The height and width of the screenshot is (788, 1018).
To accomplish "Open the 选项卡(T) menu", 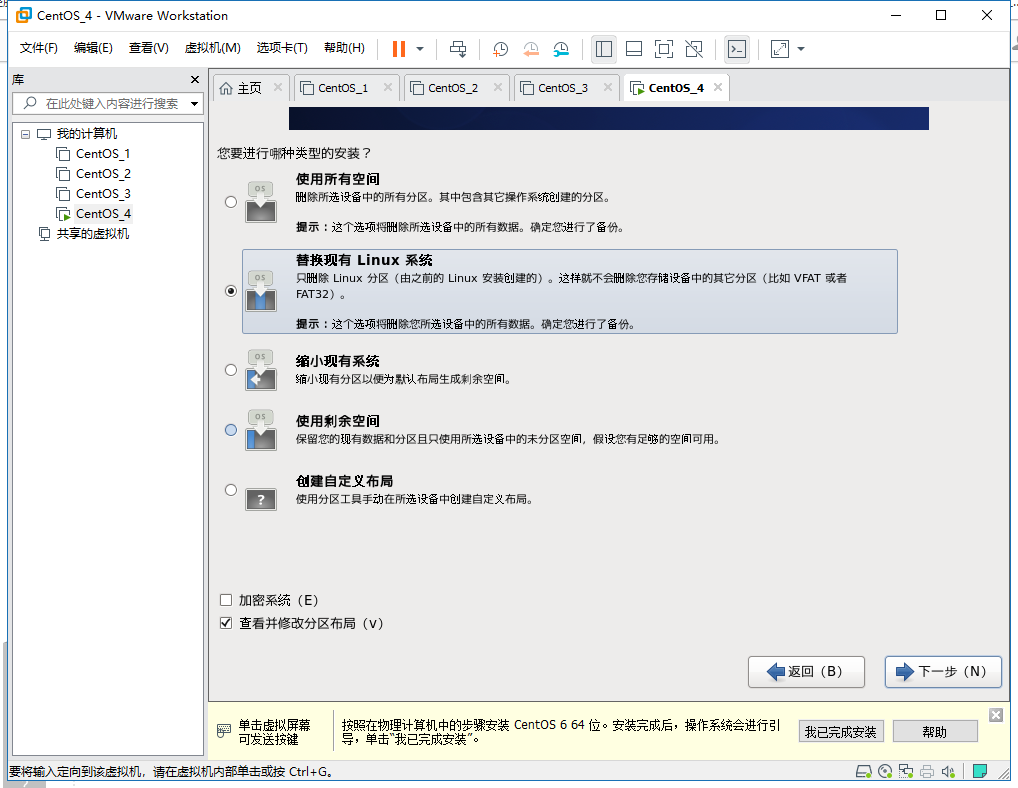I will coord(282,48).
